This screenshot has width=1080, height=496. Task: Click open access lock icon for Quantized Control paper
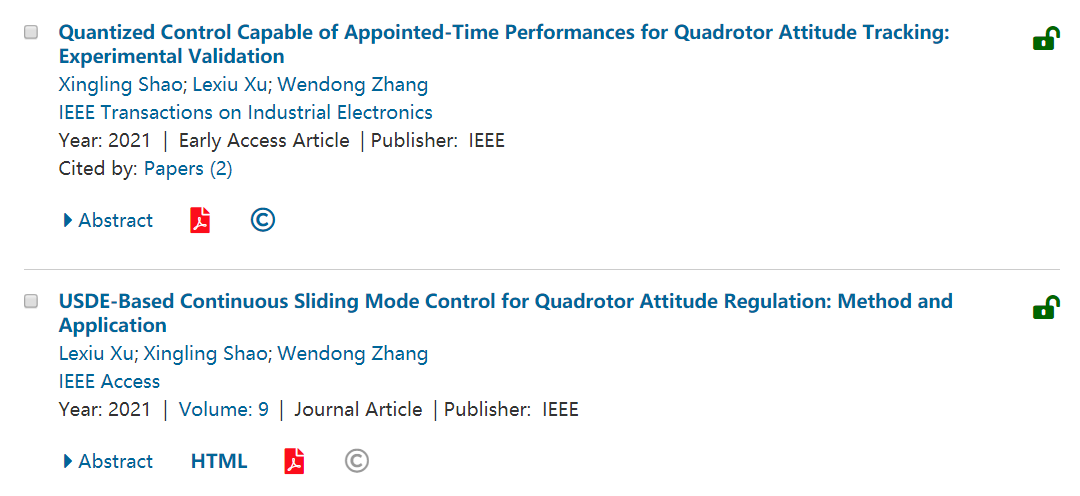pos(1046,40)
